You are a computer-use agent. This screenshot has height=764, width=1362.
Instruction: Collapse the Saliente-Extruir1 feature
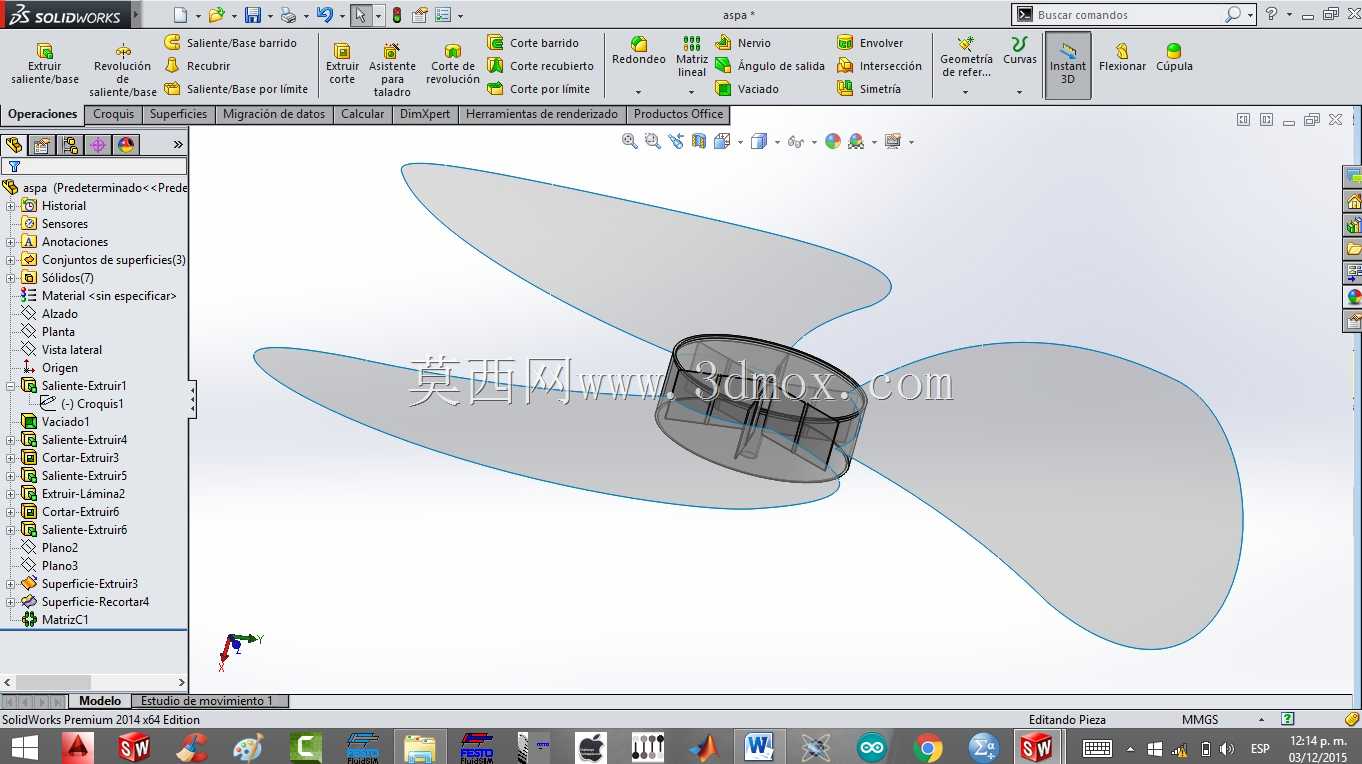pyautogui.click(x=11, y=386)
